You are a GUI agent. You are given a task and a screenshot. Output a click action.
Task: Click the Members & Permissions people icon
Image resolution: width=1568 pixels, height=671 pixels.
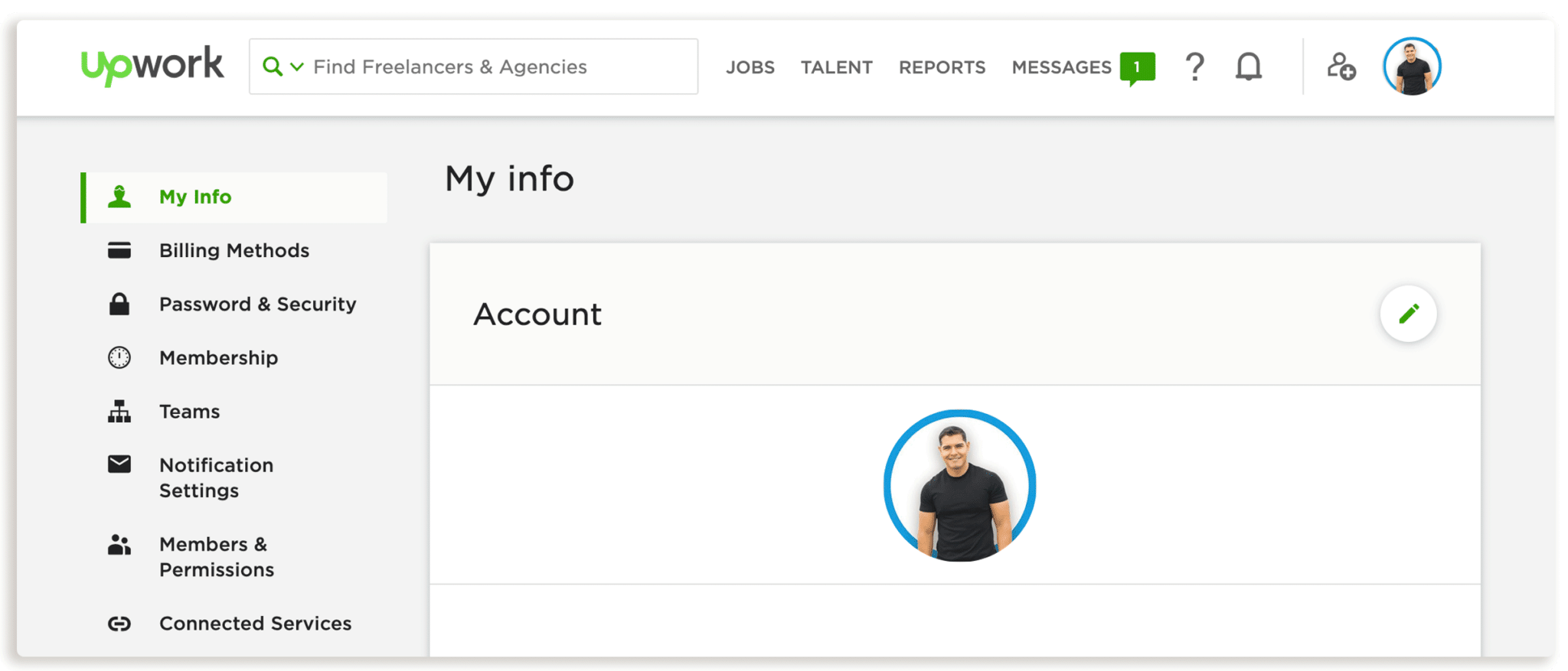pos(119,544)
